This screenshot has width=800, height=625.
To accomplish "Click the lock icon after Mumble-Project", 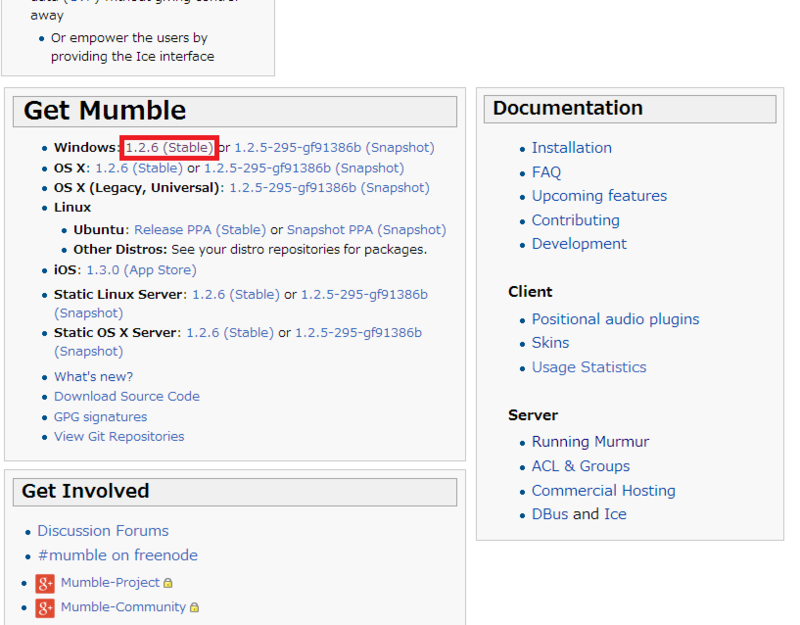I will [x=168, y=583].
